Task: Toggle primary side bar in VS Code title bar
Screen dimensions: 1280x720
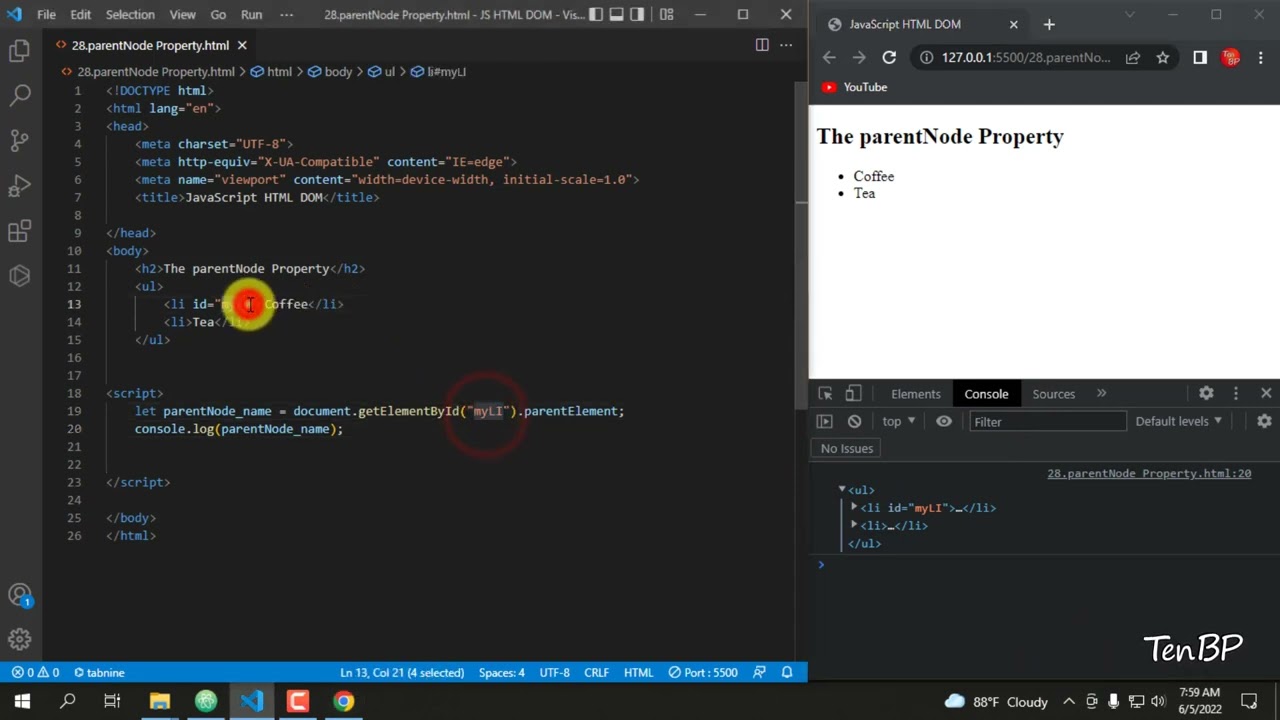Action: (596, 15)
